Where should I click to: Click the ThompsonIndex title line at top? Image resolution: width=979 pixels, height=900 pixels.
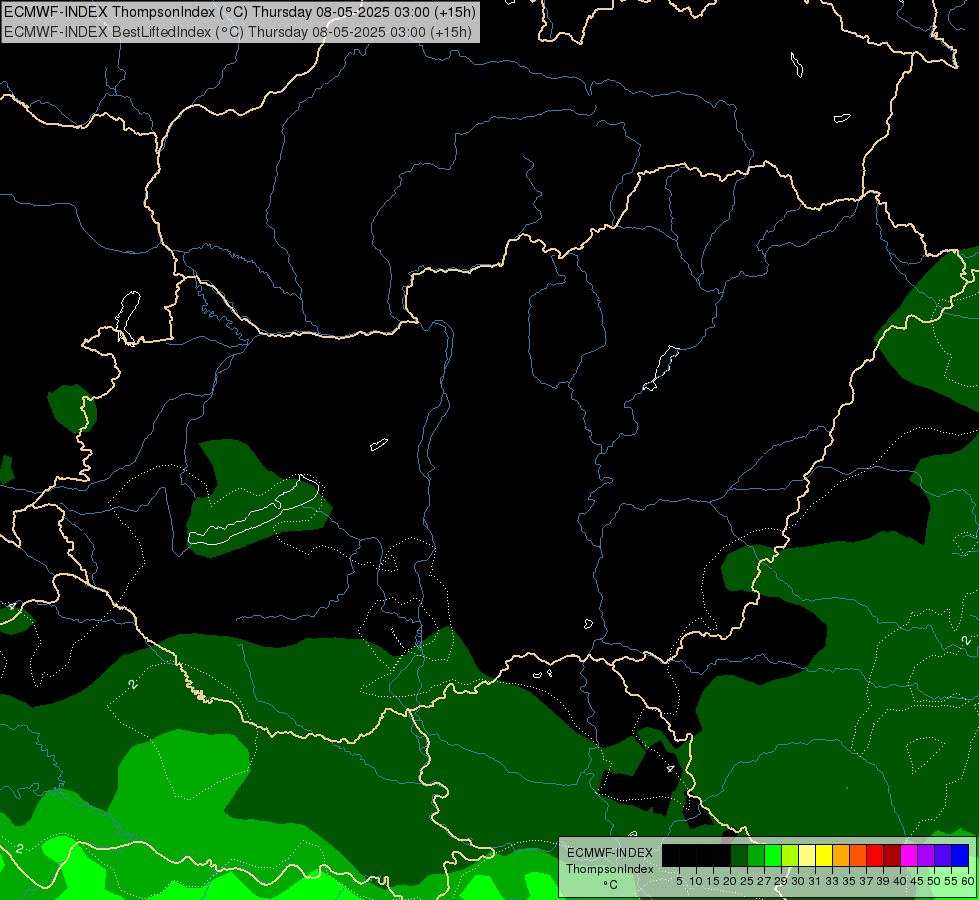pos(240,11)
